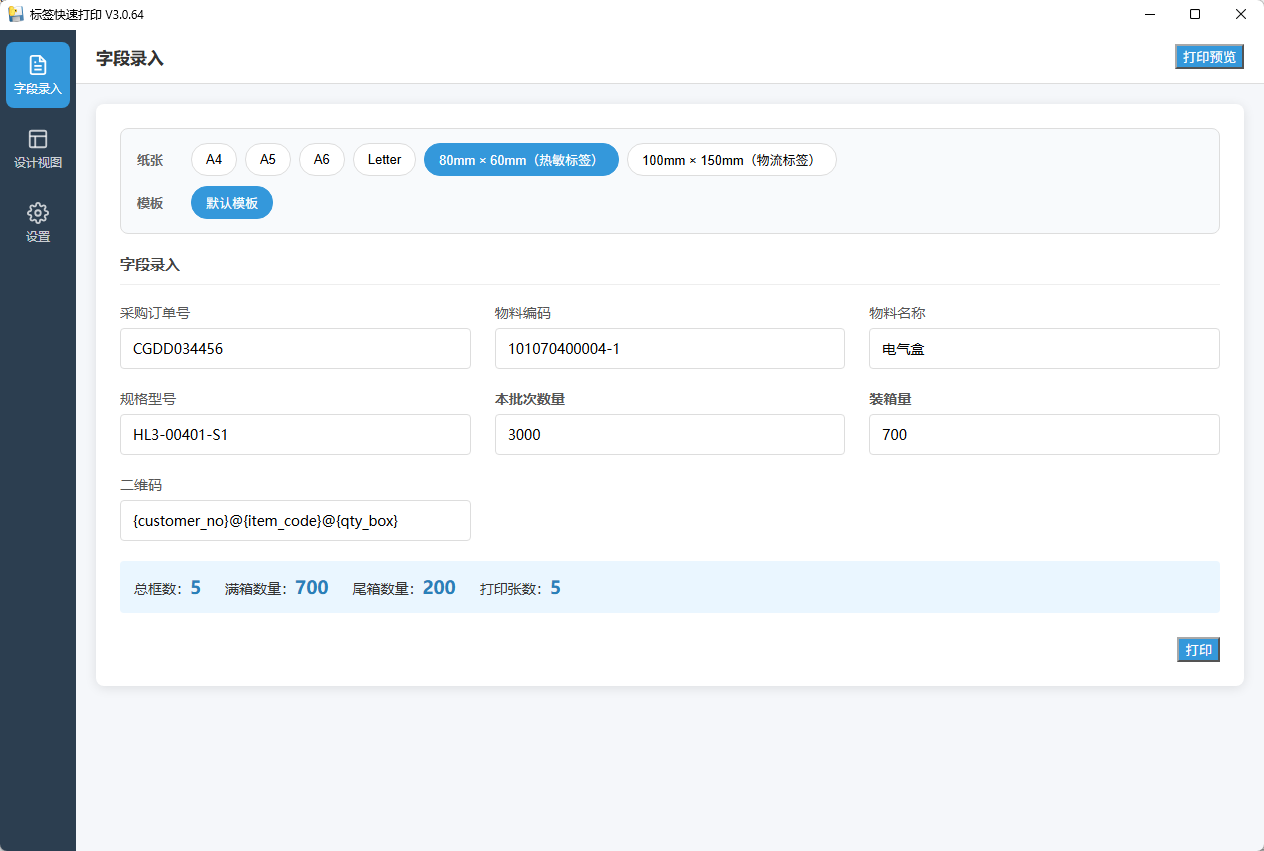Click the 字段录入 page heading
This screenshot has width=1264, height=851.
130,59
